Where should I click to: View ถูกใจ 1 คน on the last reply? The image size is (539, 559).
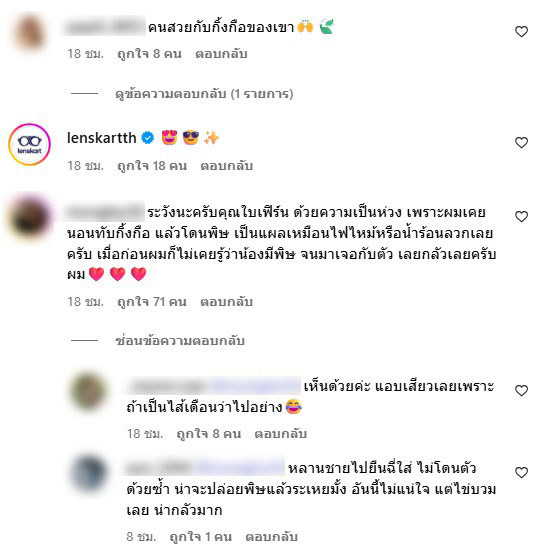pyautogui.click(x=201, y=537)
